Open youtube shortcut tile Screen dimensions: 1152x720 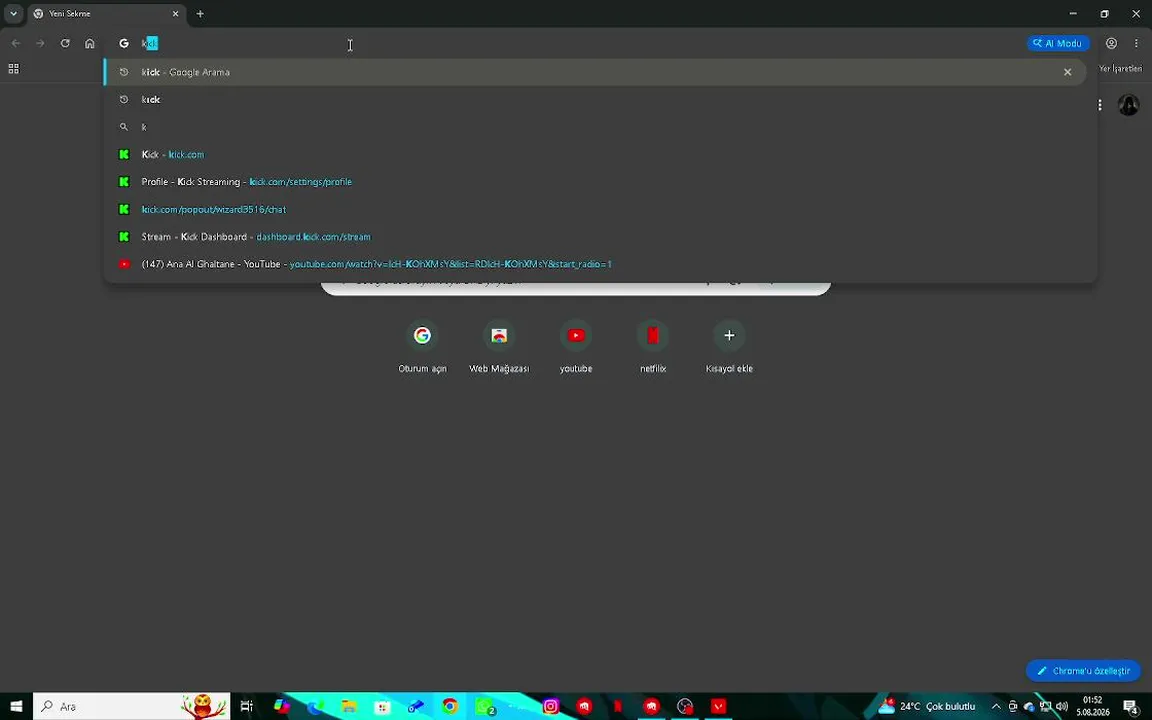click(x=576, y=346)
